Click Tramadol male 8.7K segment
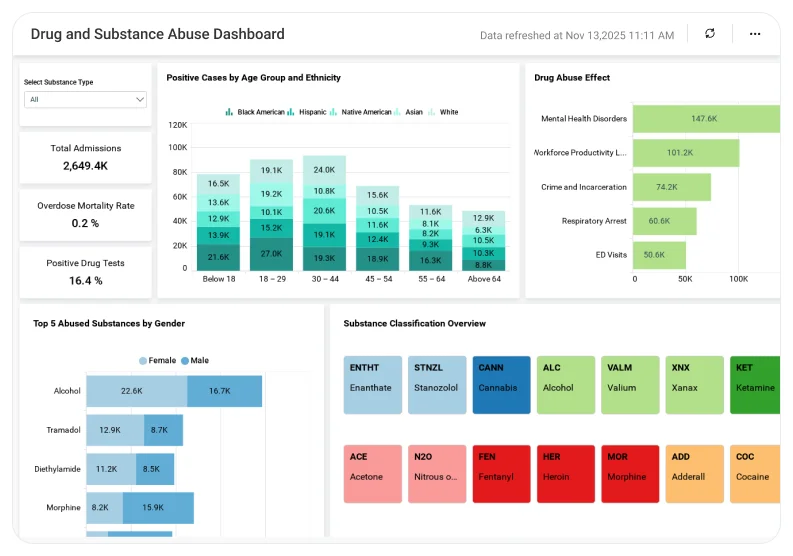The width and height of the screenshot is (793, 556). click(163, 430)
